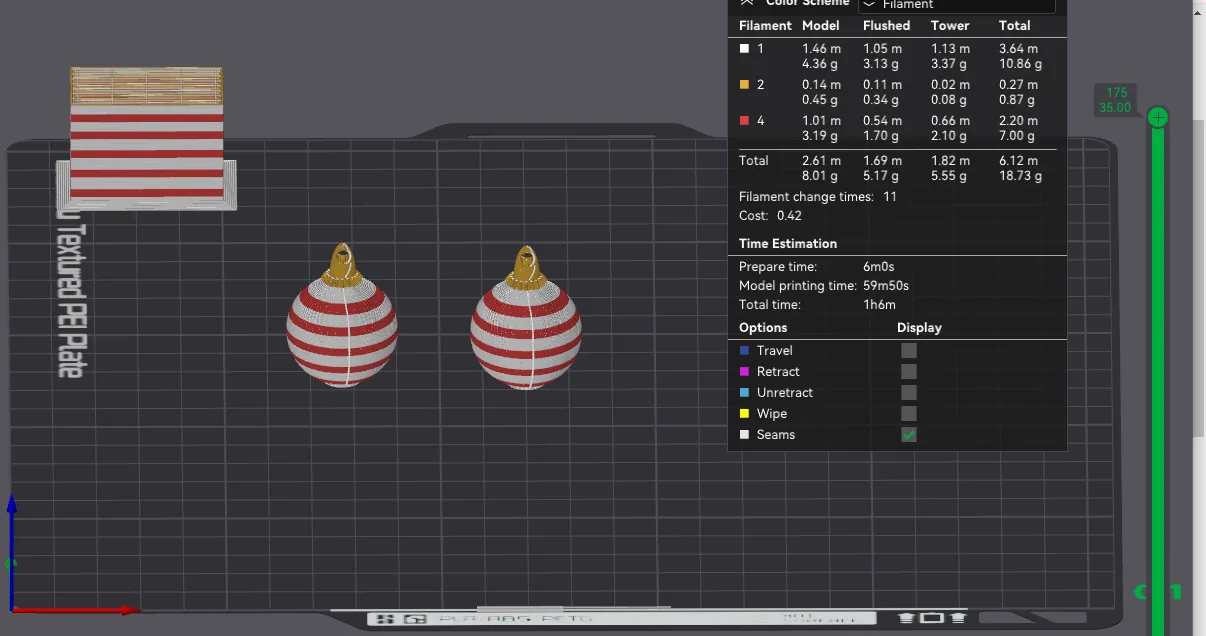Click the white filament 1 color swatch
This screenshot has height=636, width=1206.
point(744,48)
